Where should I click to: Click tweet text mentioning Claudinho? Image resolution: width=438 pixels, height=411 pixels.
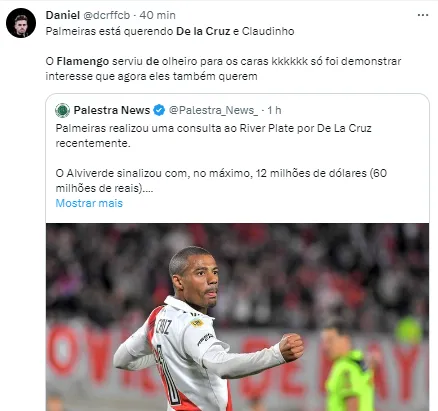tap(170, 31)
